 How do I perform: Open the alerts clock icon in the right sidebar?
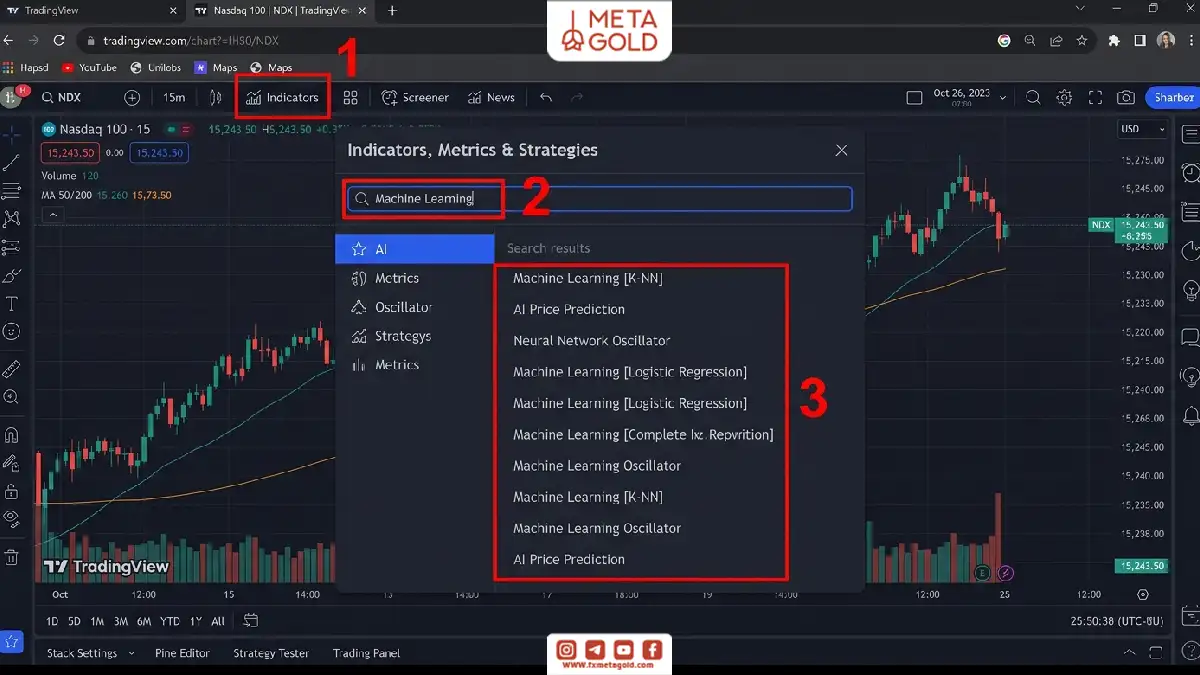[x=1190, y=173]
